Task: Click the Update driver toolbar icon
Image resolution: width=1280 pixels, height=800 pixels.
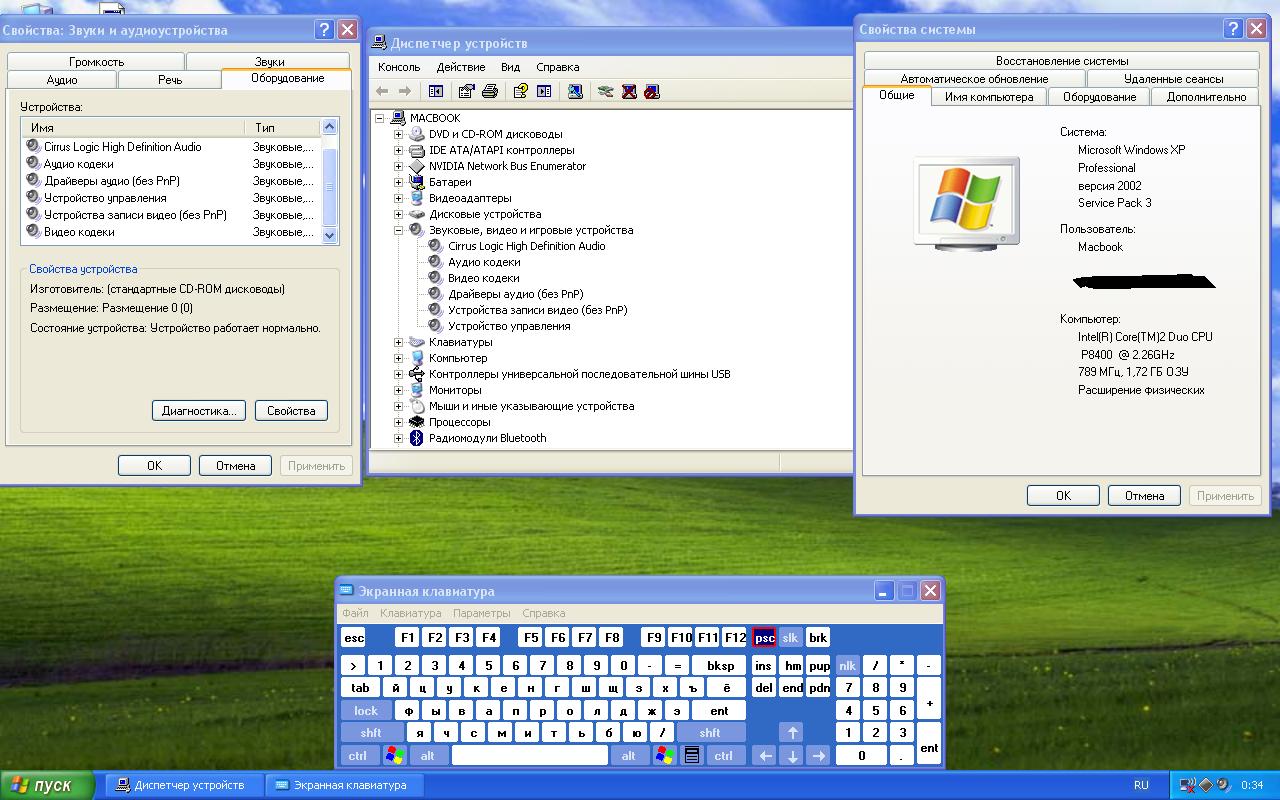Action: (x=605, y=91)
